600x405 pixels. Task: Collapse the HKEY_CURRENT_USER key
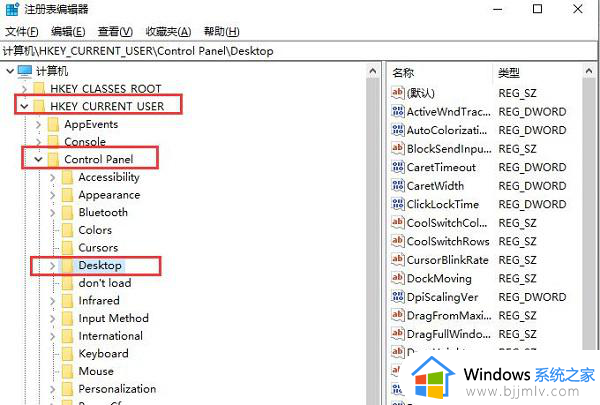click(x=24, y=106)
